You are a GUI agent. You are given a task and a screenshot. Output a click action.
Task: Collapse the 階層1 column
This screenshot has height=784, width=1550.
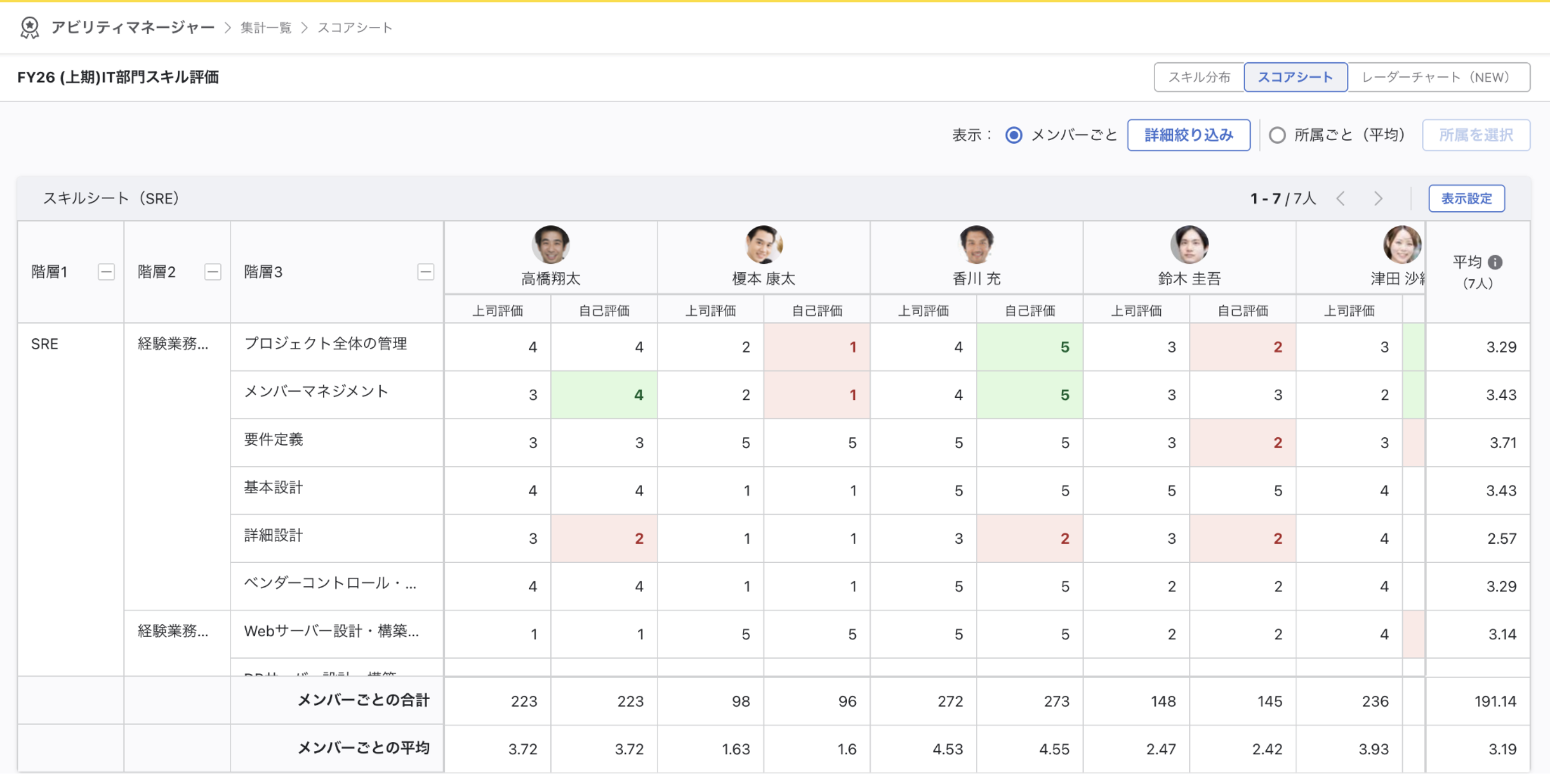(x=106, y=272)
